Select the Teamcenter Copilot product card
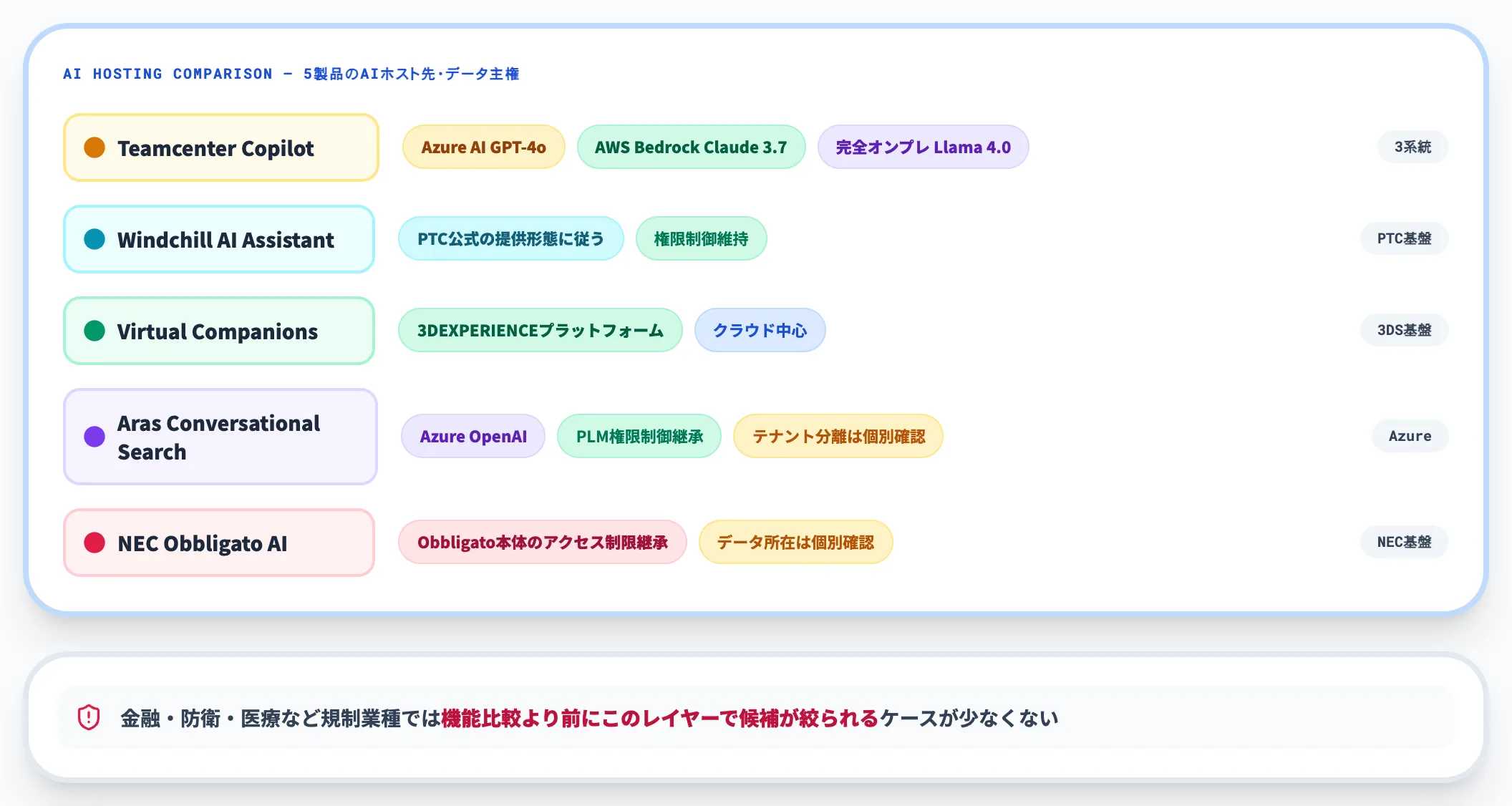Image resolution: width=1512 pixels, height=806 pixels. tap(221, 147)
